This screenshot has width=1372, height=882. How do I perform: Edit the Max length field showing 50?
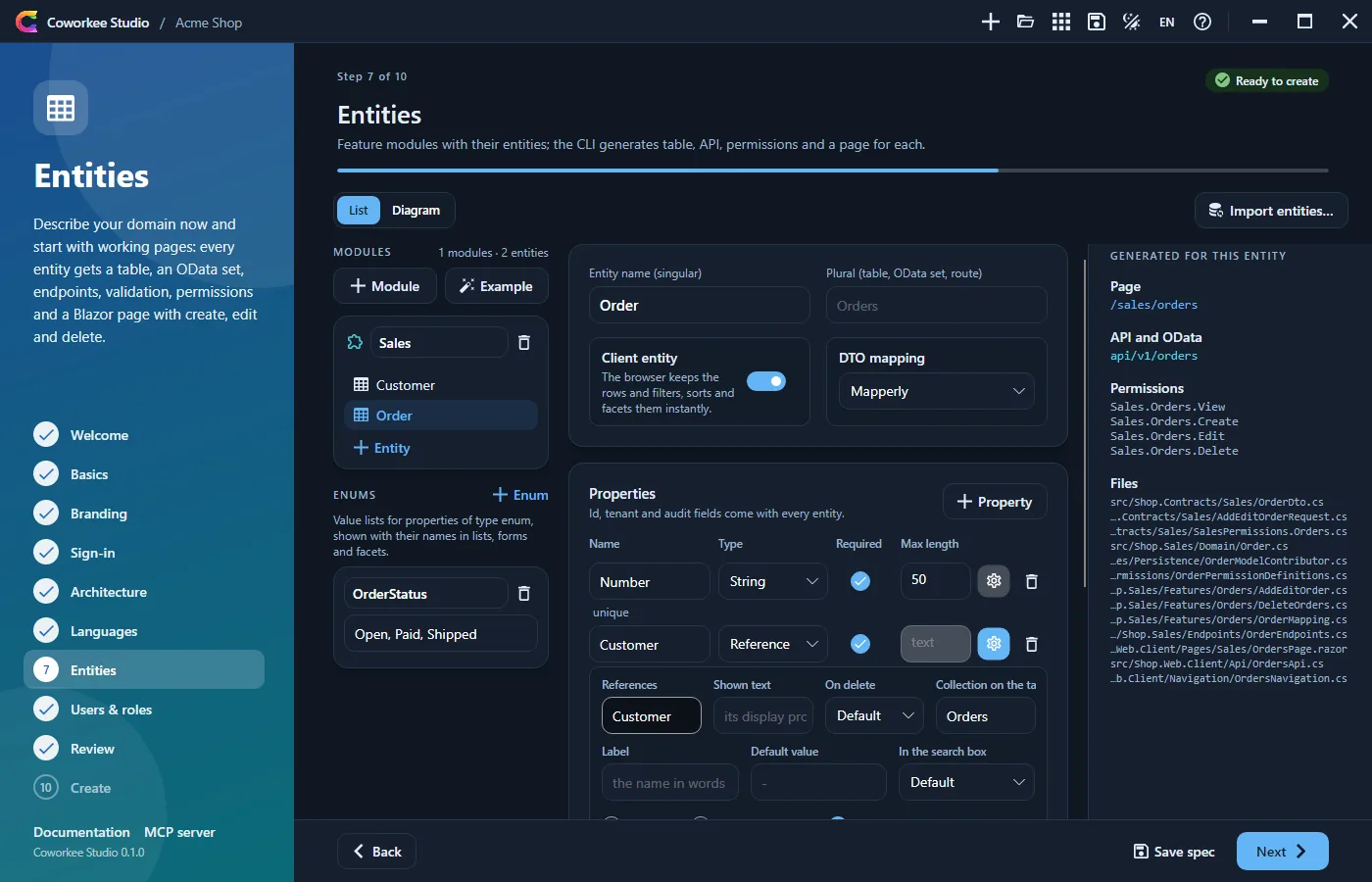[x=936, y=580]
